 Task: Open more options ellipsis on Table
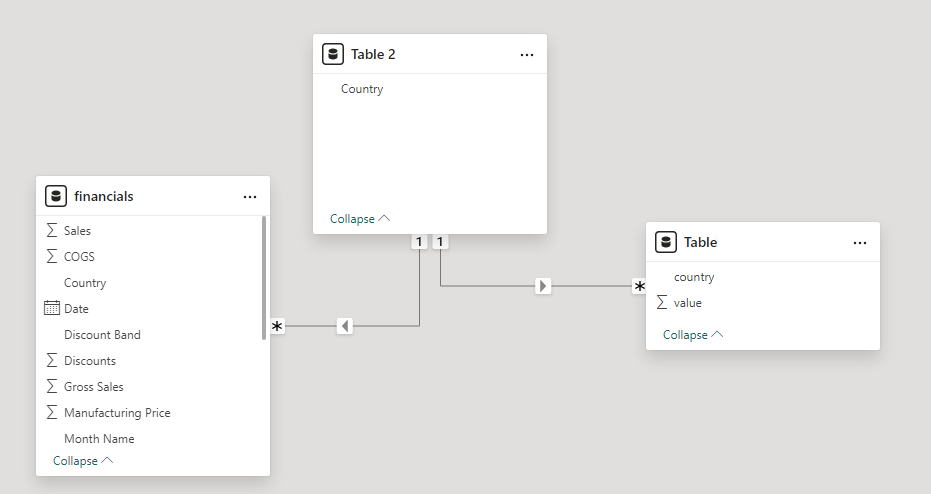(860, 243)
